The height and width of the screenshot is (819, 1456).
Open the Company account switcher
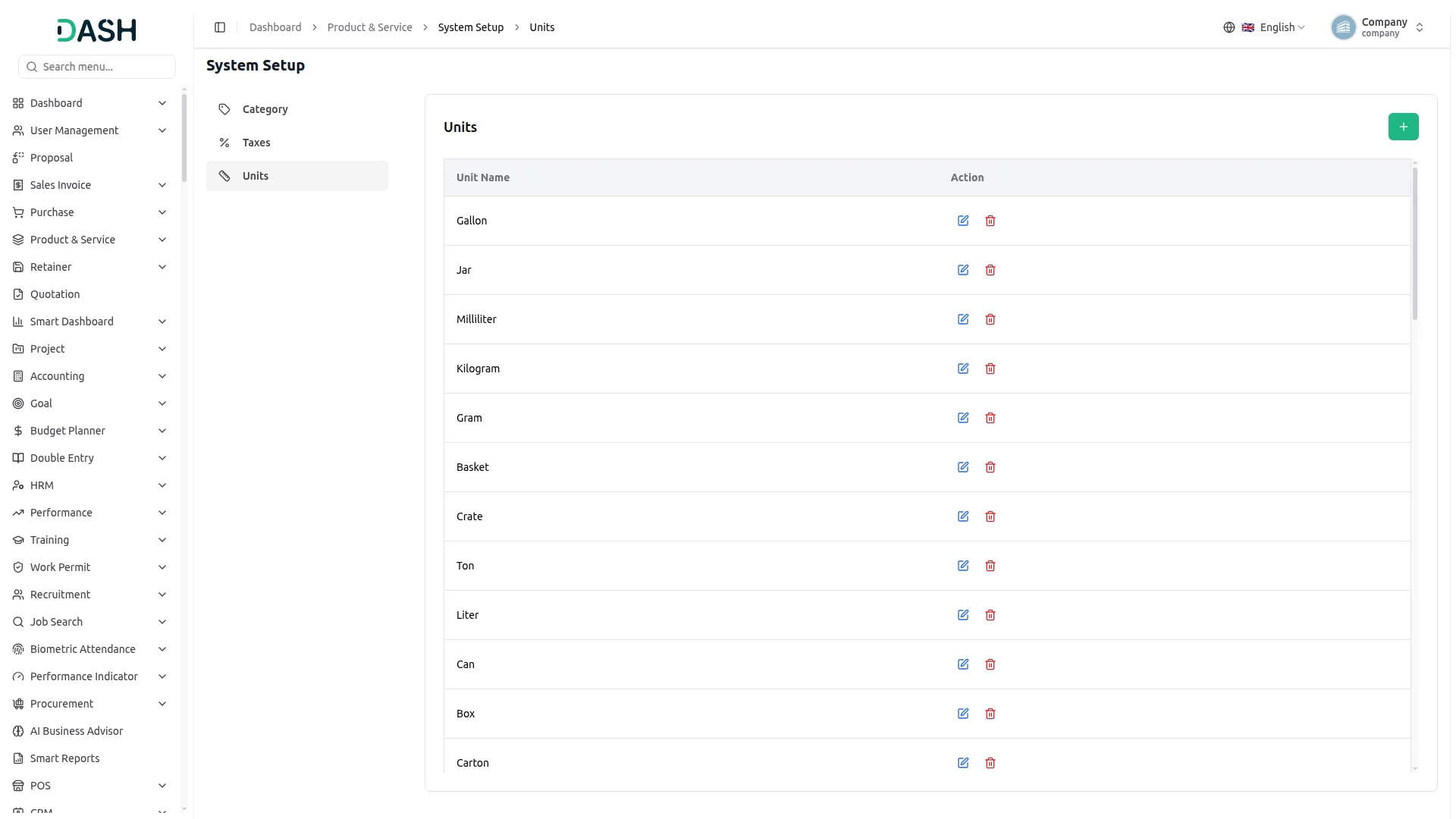pos(1378,27)
